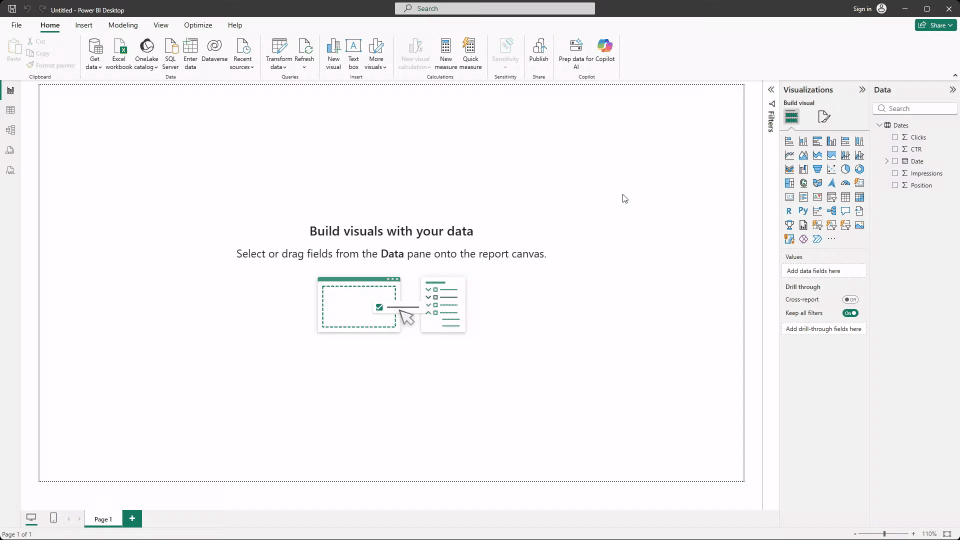Screen dimensions: 960x540
Task: Open Excel workbook data source
Action: [x=119, y=54]
